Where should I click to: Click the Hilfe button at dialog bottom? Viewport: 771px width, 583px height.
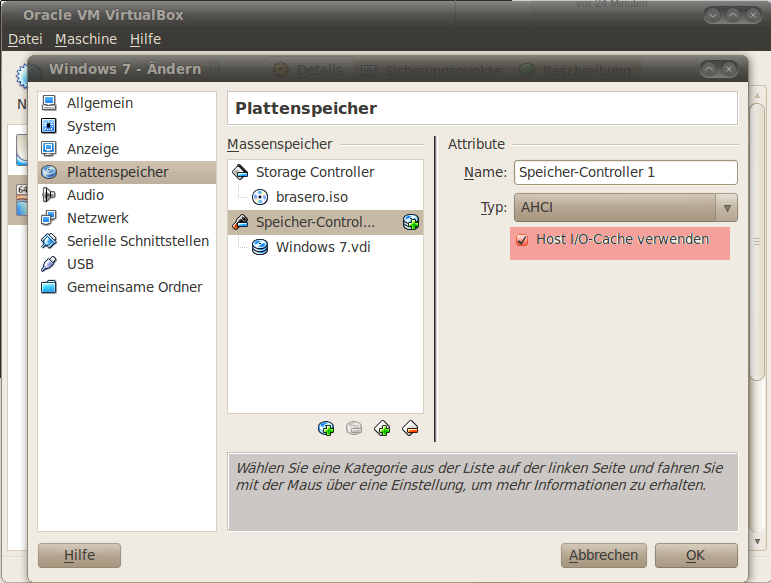coord(79,555)
